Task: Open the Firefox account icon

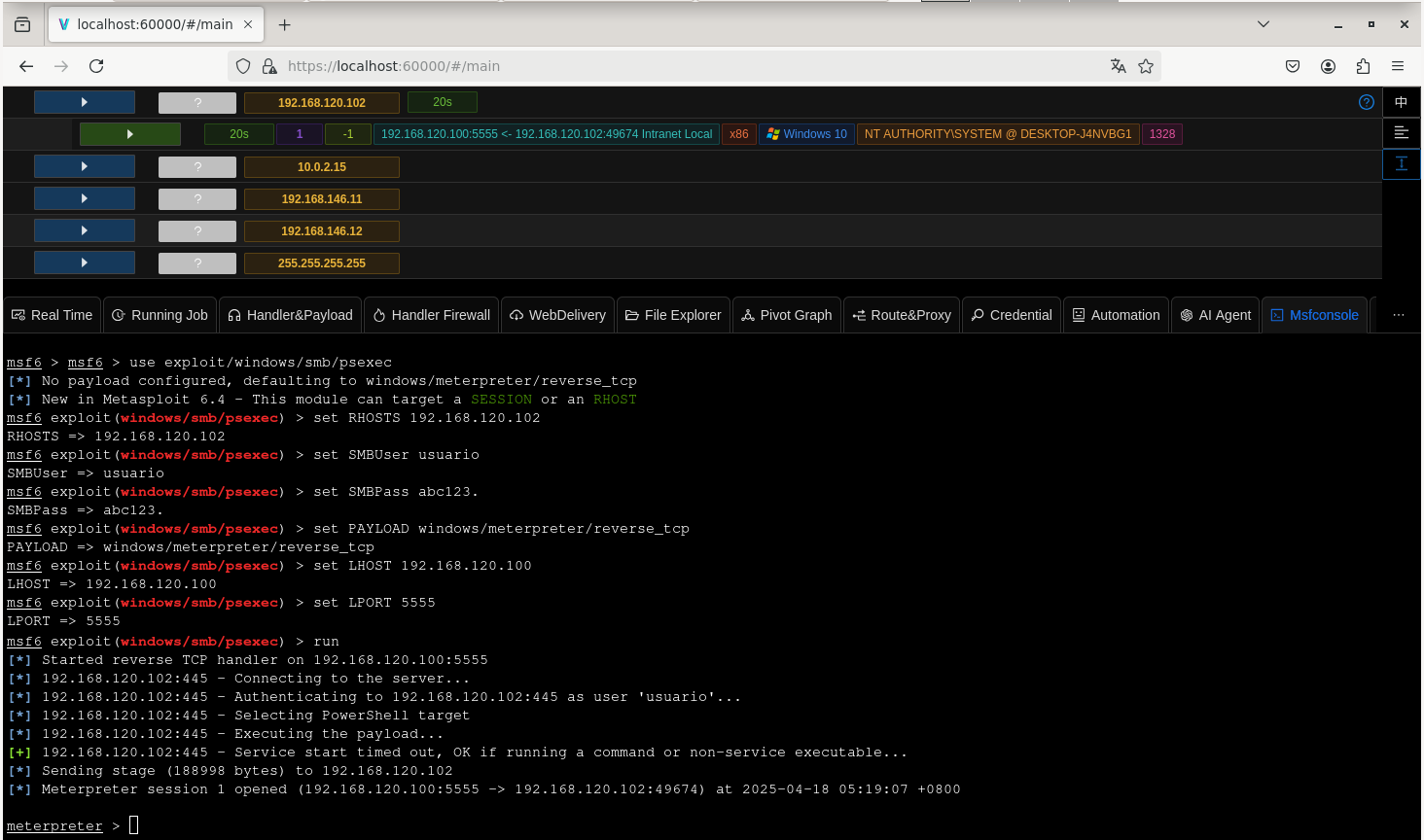Action: (x=1328, y=66)
